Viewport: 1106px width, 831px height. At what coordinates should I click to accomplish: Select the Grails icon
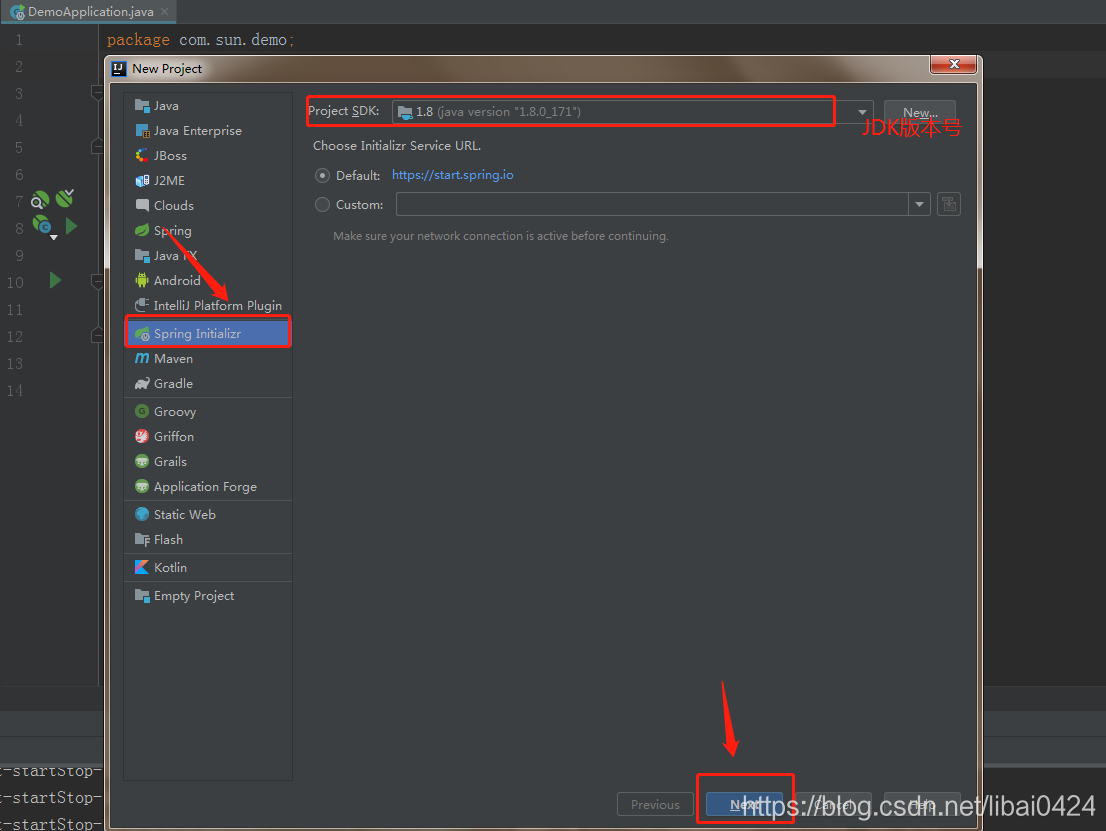click(x=142, y=461)
